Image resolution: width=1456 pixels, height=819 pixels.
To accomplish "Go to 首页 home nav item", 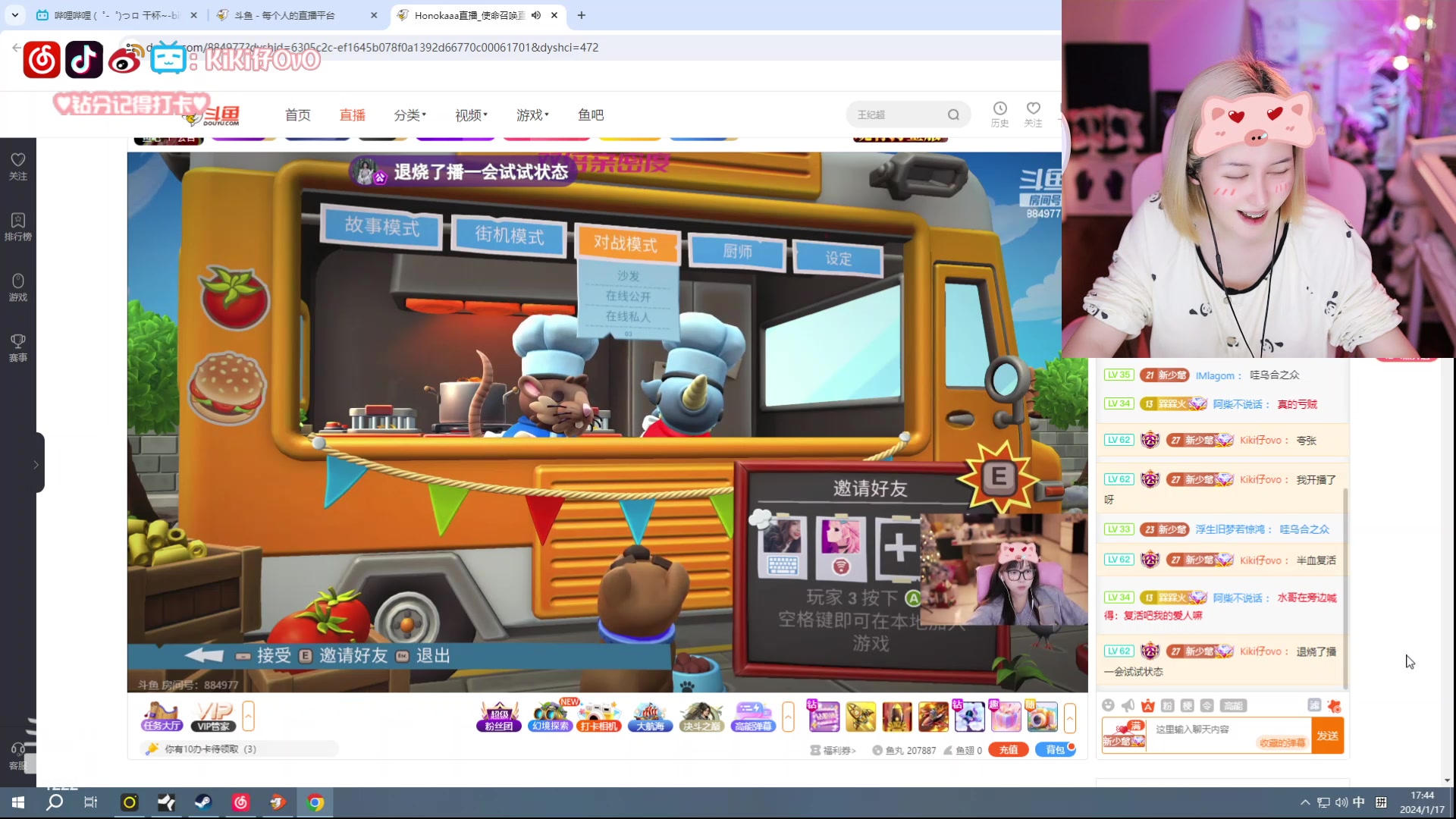I will (x=297, y=115).
